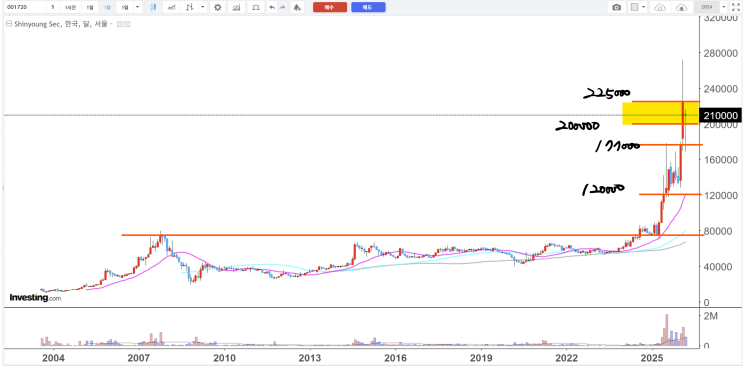Click the redo arrow icon

282,7
